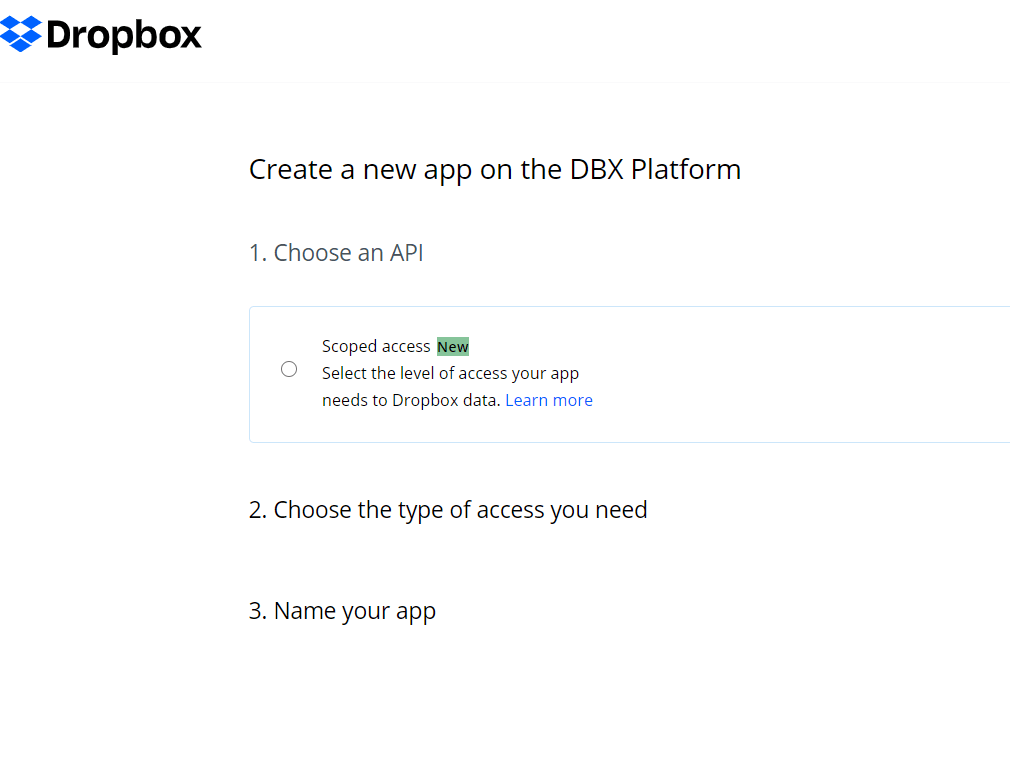Viewport: 1010px width, 760px height.
Task: Click the "2. Choose the type of access" heading
Action: pos(448,510)
